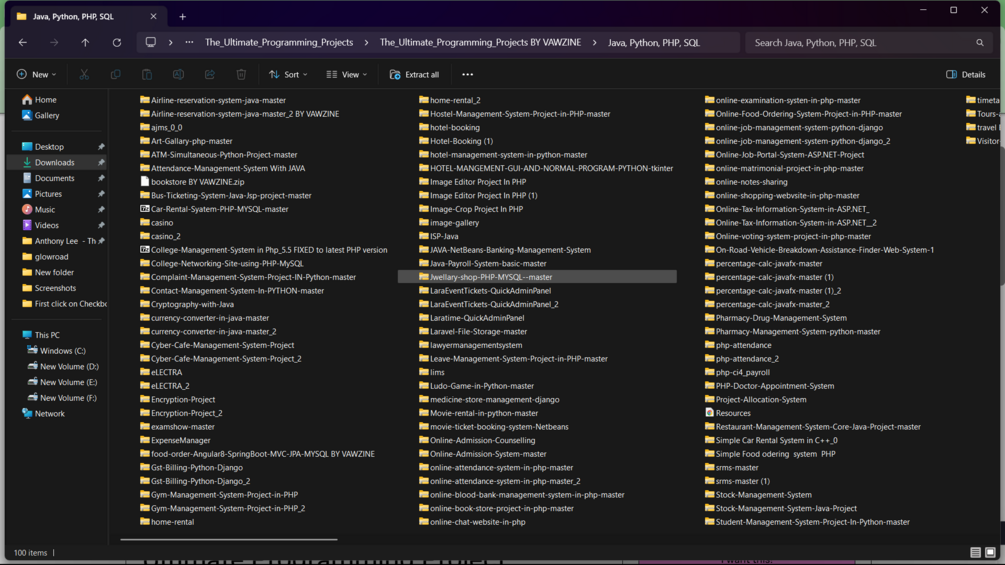Click the Cut toolbar icon

[84, 74]
